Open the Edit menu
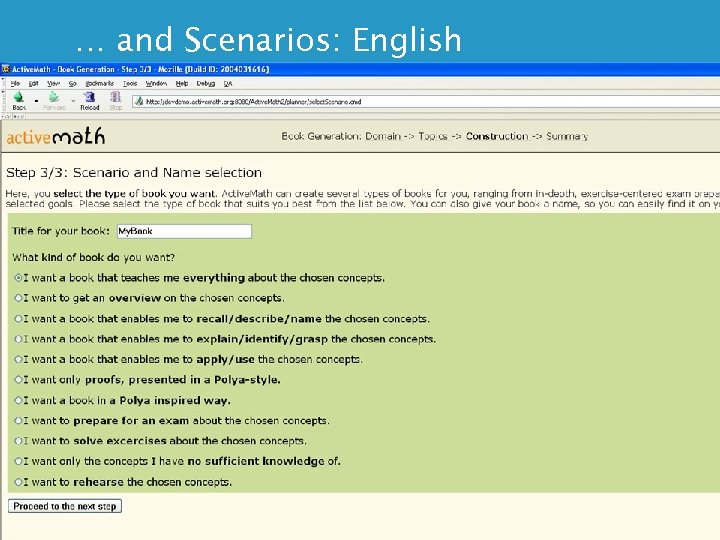The image size is (720, 540). pyautogui.click(x=34, y=84)
